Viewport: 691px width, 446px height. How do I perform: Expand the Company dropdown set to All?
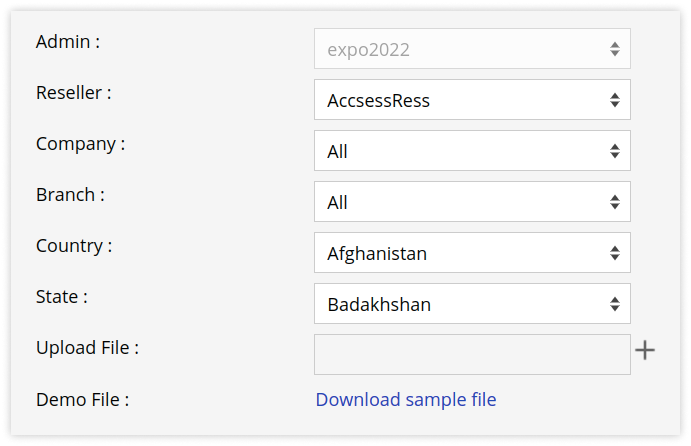pyautogui.click(x=472, y=151)
